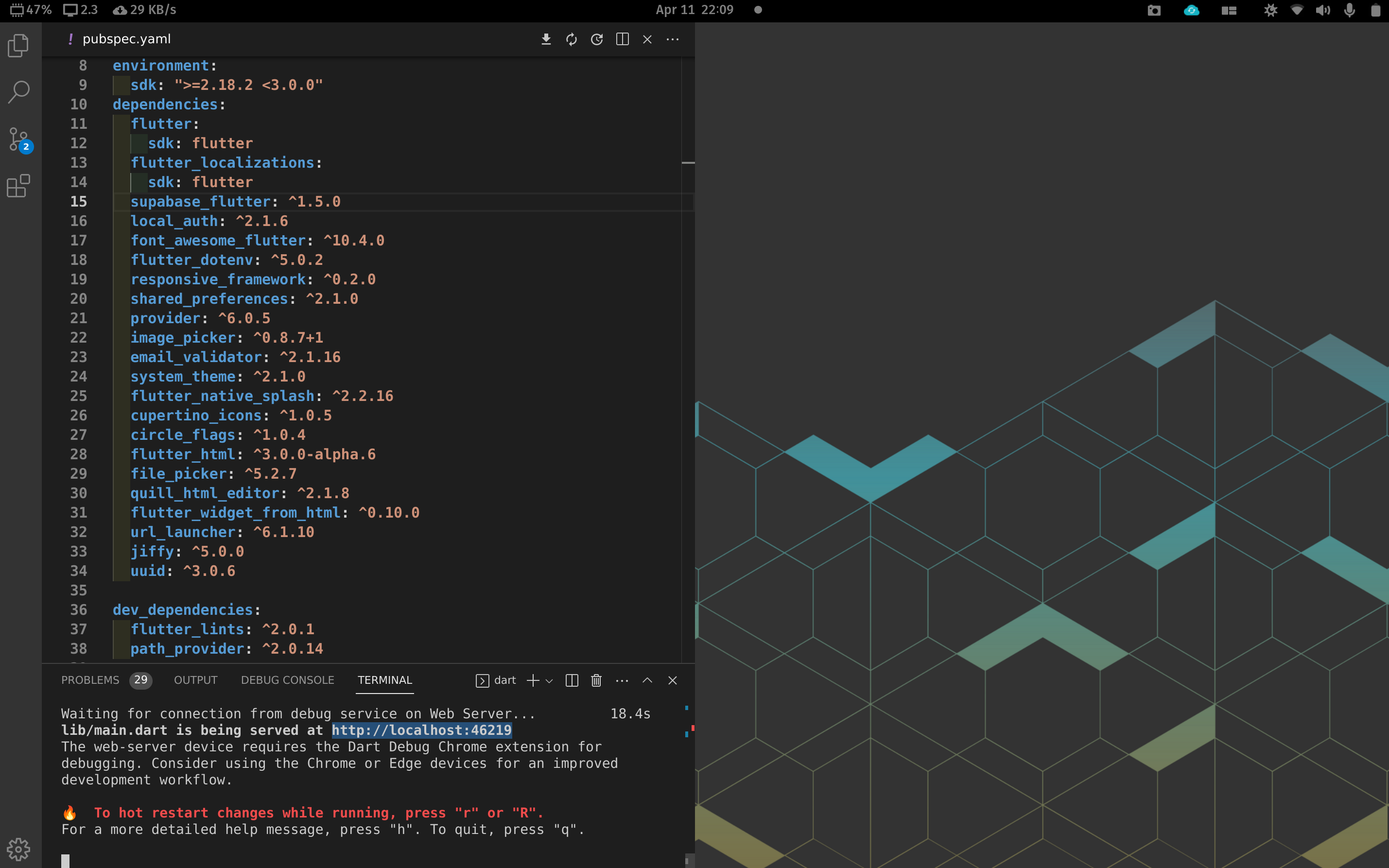Switch to the DEBUG CONSOLE tab
1389x868 pixels.
287,680
